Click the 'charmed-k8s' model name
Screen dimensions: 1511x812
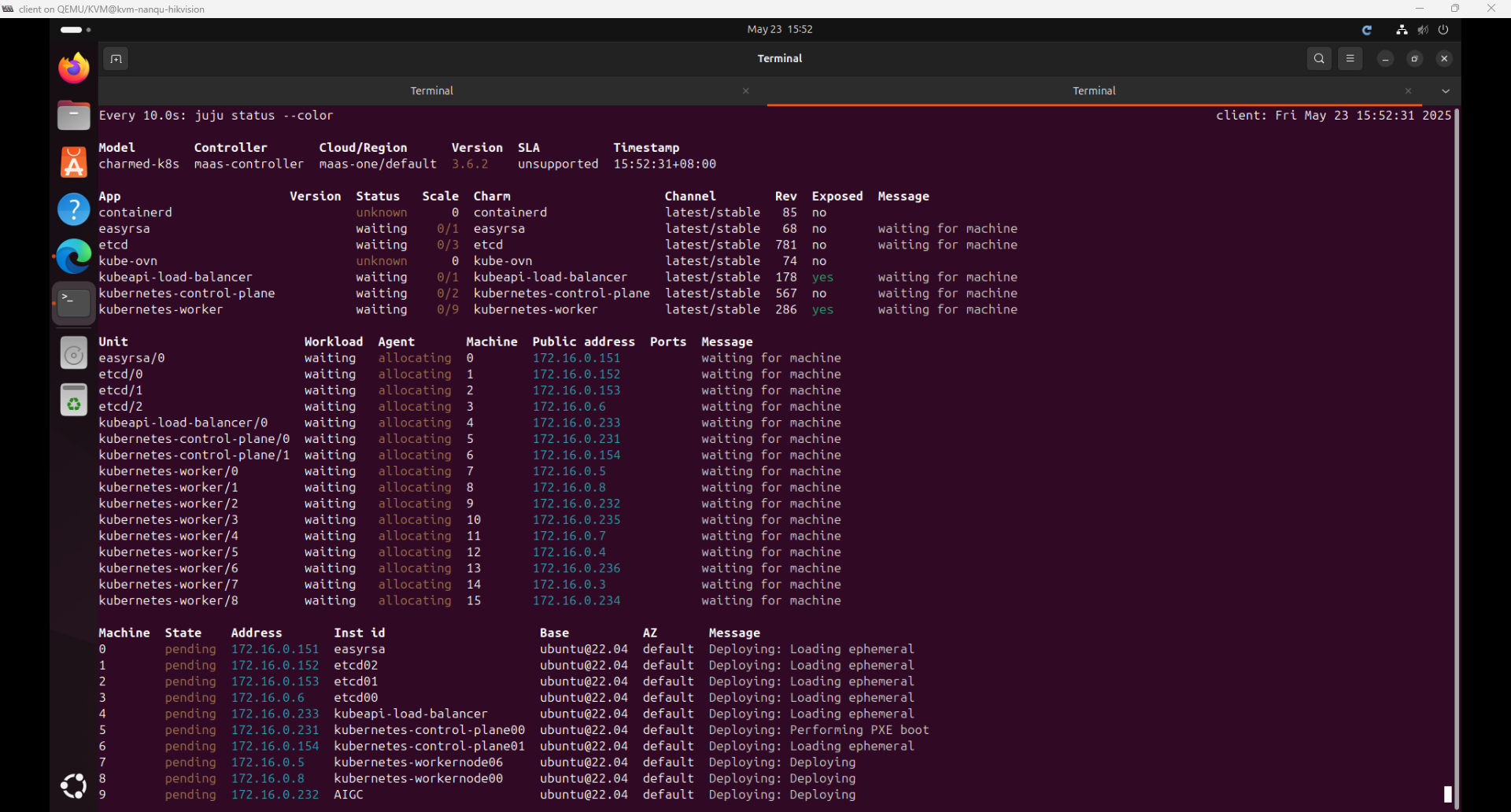click(x=139, y=164)
